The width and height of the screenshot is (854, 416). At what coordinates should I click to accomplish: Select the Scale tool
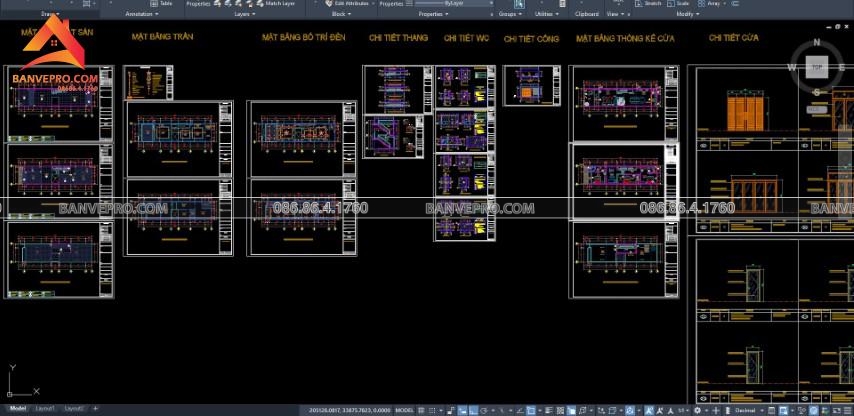[679, 3]
